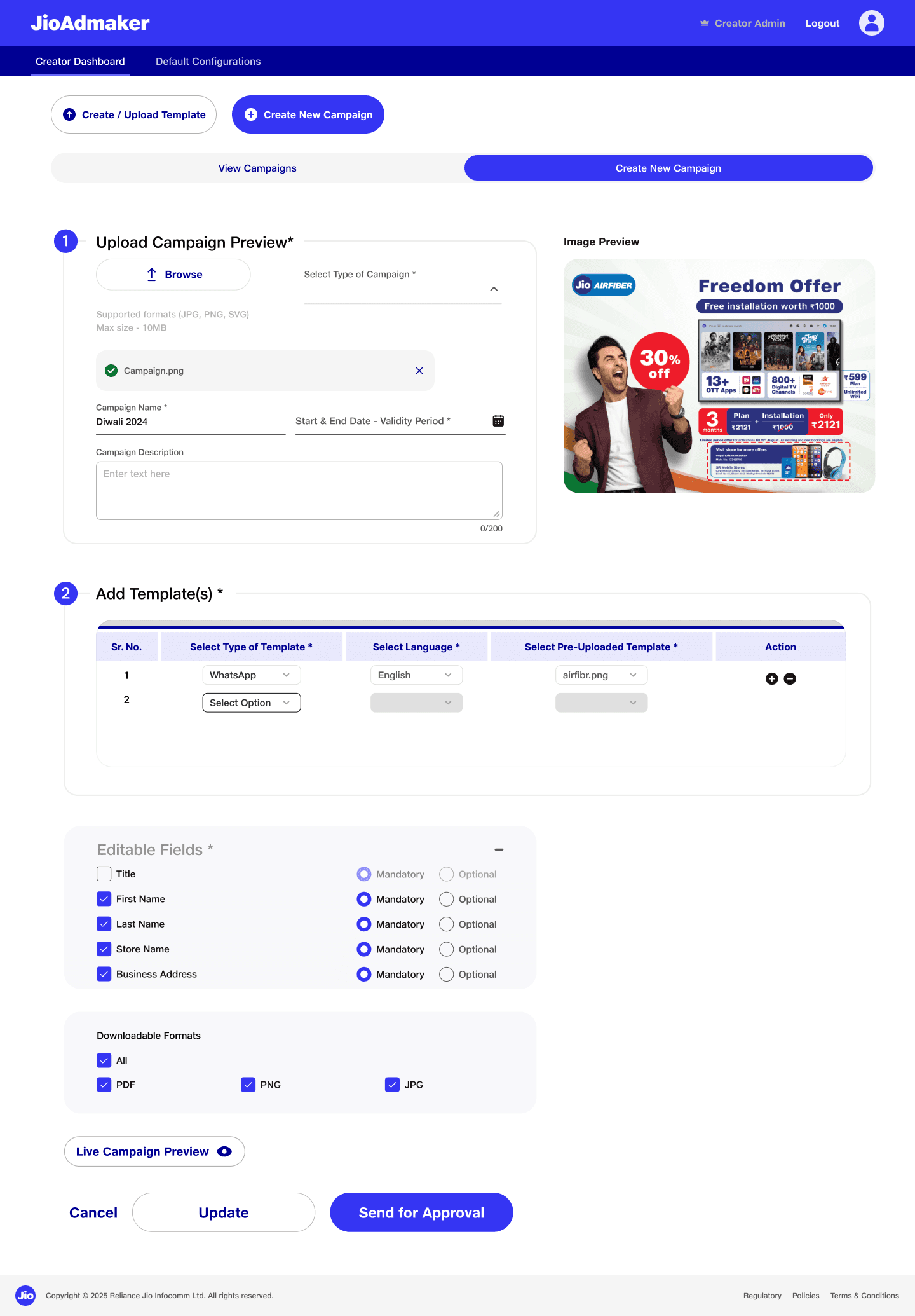This screenshot has width=915, height=1316.
Task: Select Mandatory for Business Address
Action: (364, 974)
